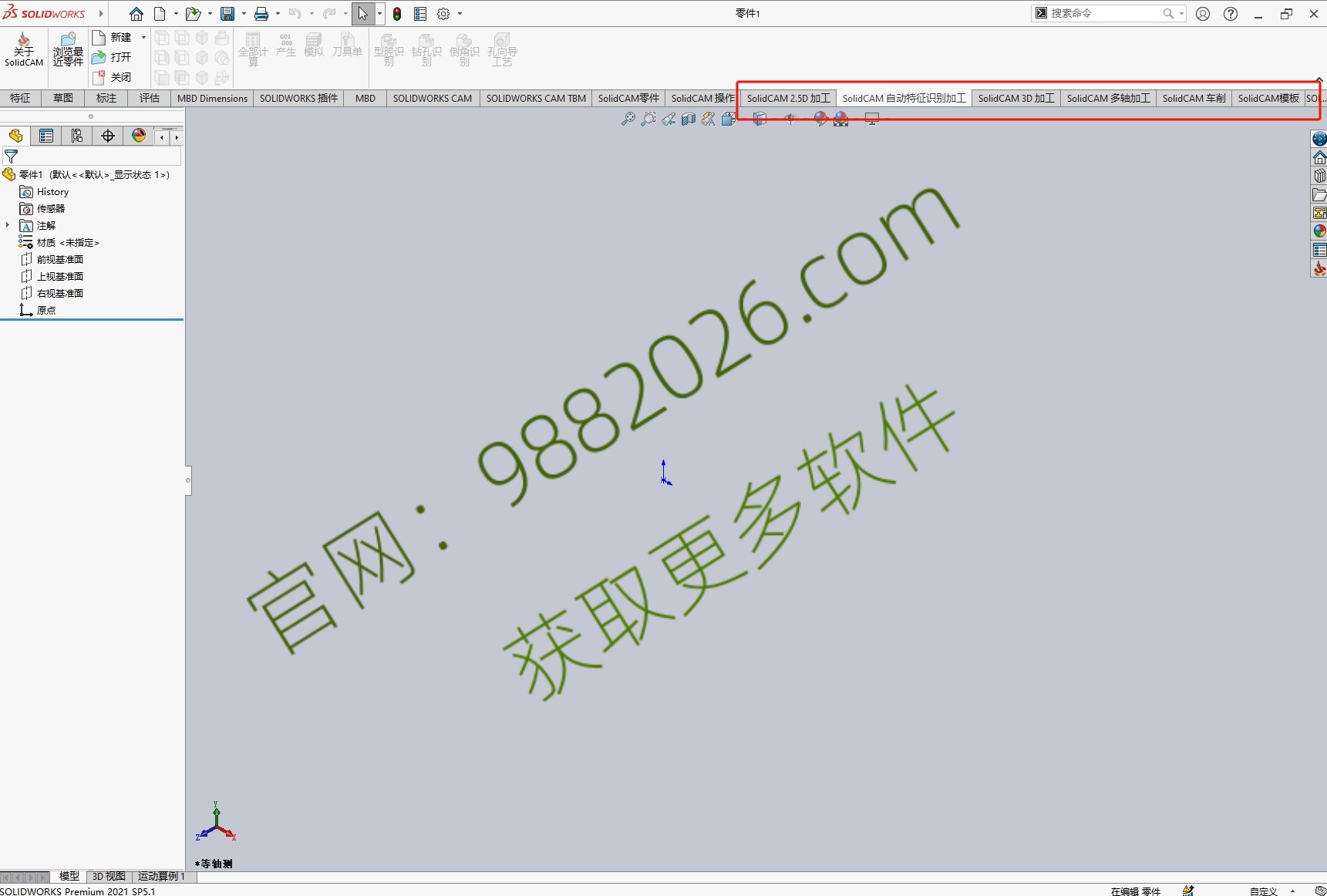Click the Rebuild traffic light icon
Screen dimensions: 1327x896
tap(397, 14)
